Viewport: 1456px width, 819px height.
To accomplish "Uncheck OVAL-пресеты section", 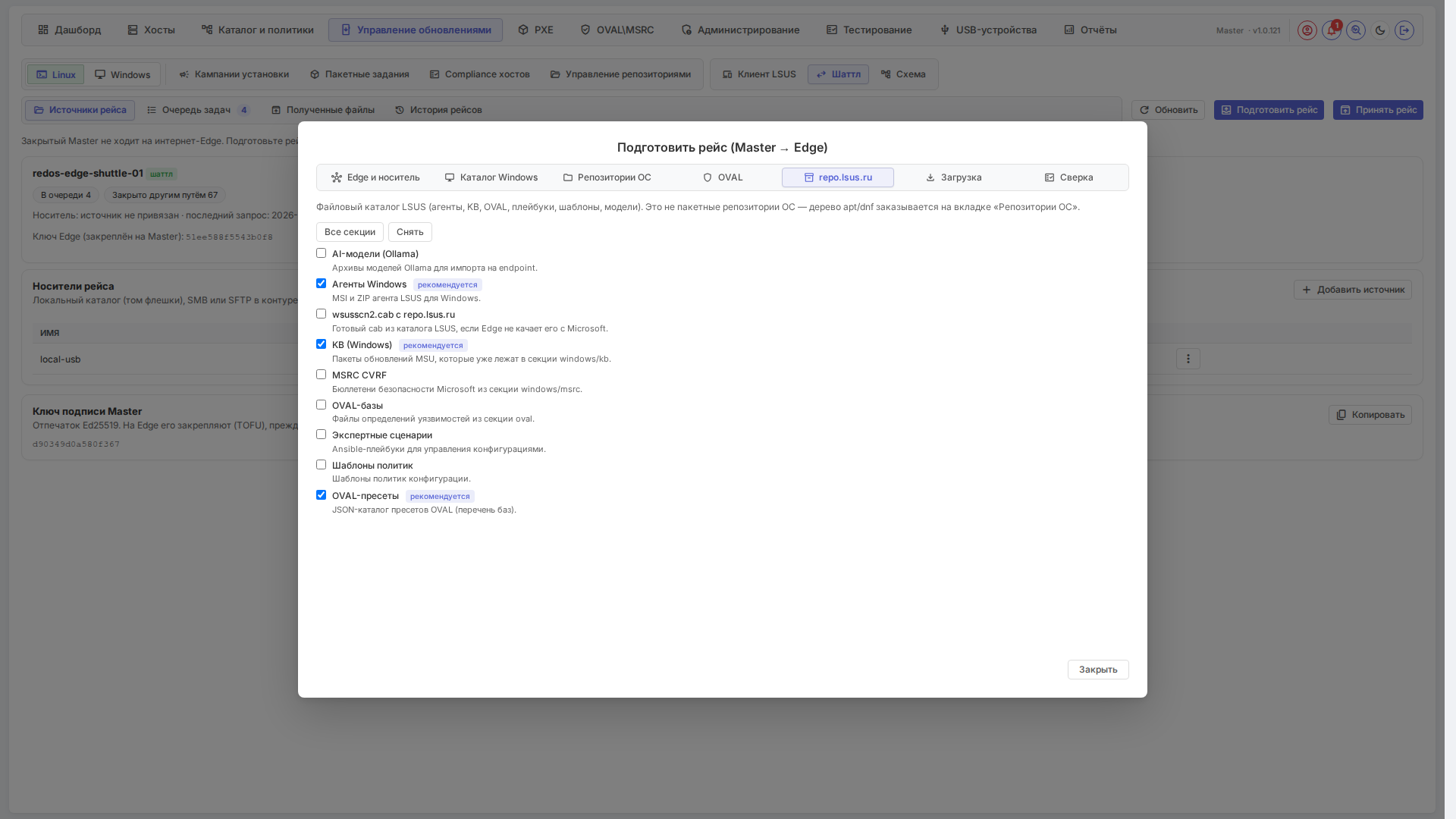I will (321, 495).
